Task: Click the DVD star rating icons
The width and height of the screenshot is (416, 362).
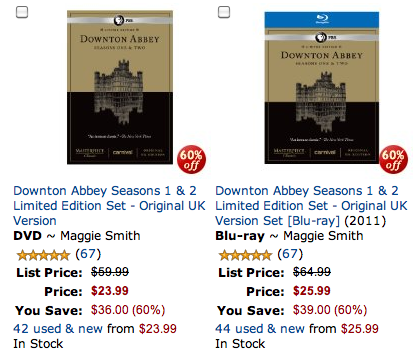Action: [43, 255]
